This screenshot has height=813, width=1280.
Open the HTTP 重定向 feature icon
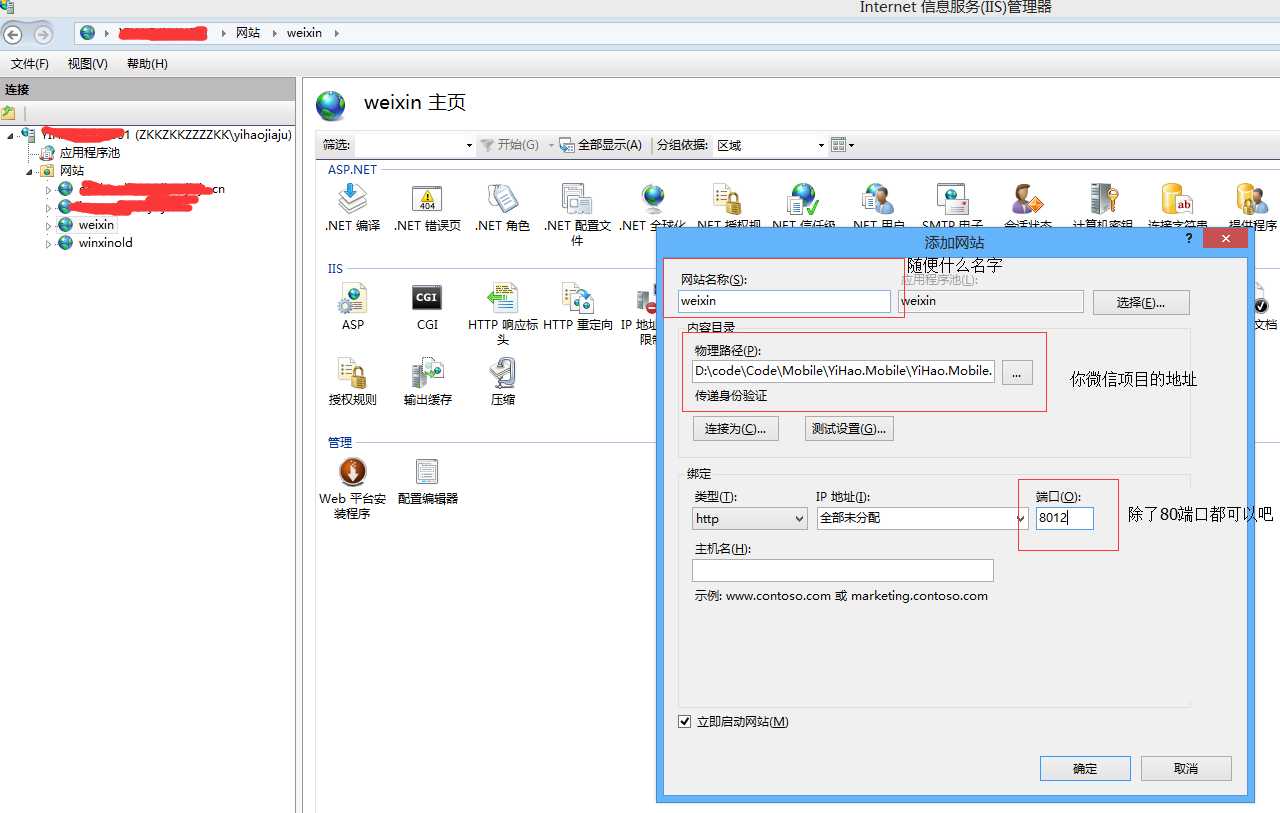coord(577,298)
